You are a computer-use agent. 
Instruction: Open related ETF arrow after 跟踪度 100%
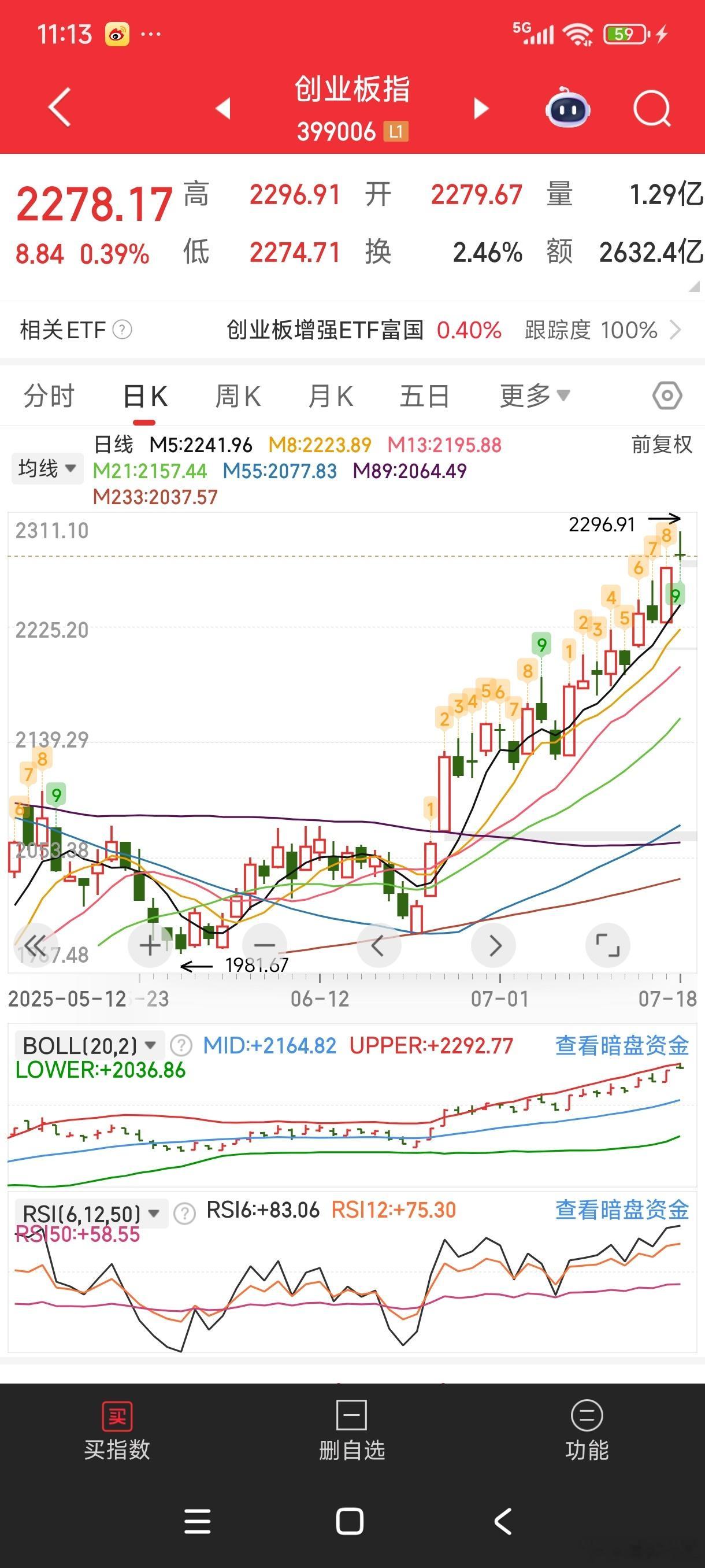point(674,330)
